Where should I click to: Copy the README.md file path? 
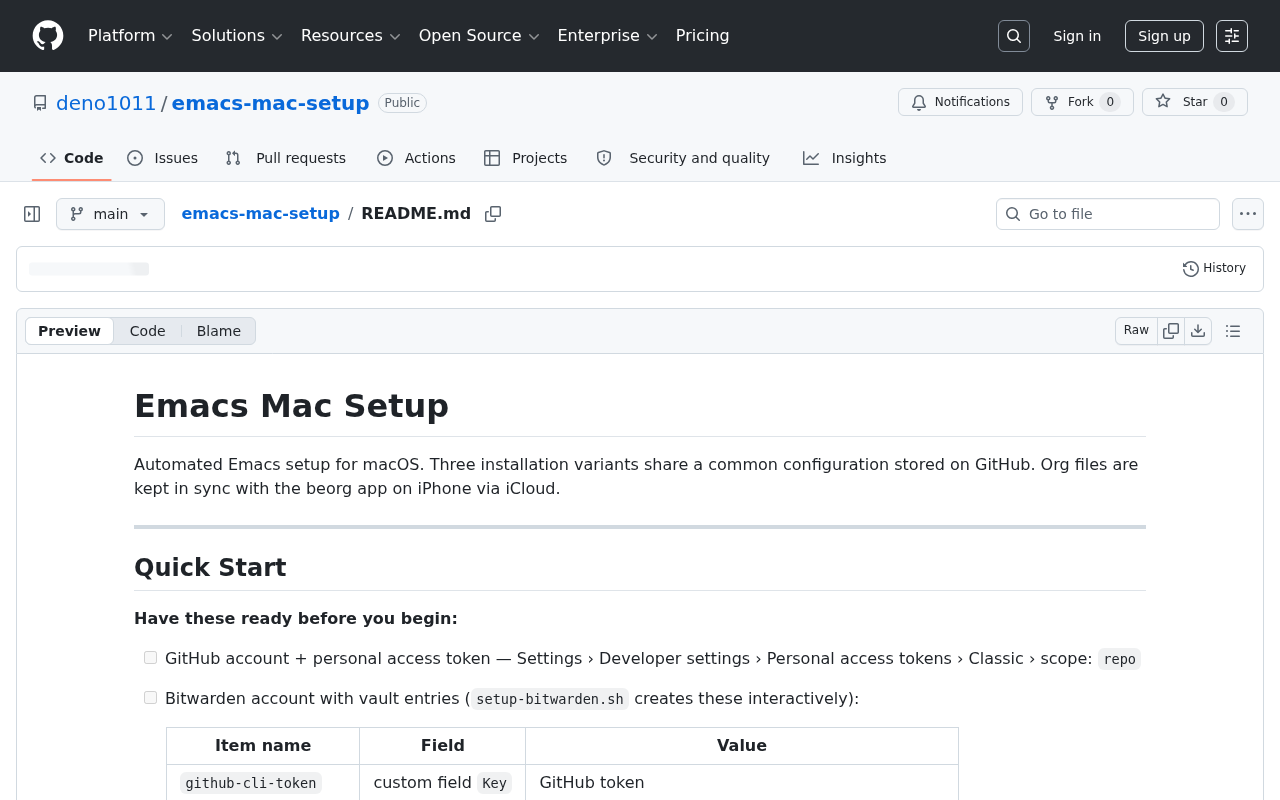pos(493,214)
